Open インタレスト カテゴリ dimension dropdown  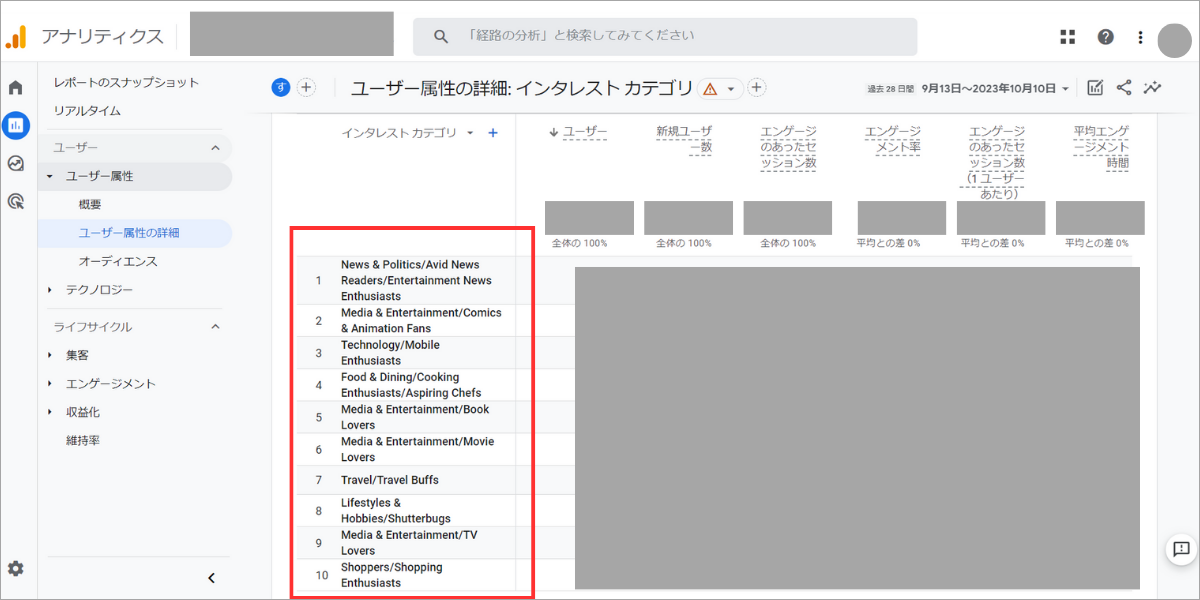pos(407,133)
